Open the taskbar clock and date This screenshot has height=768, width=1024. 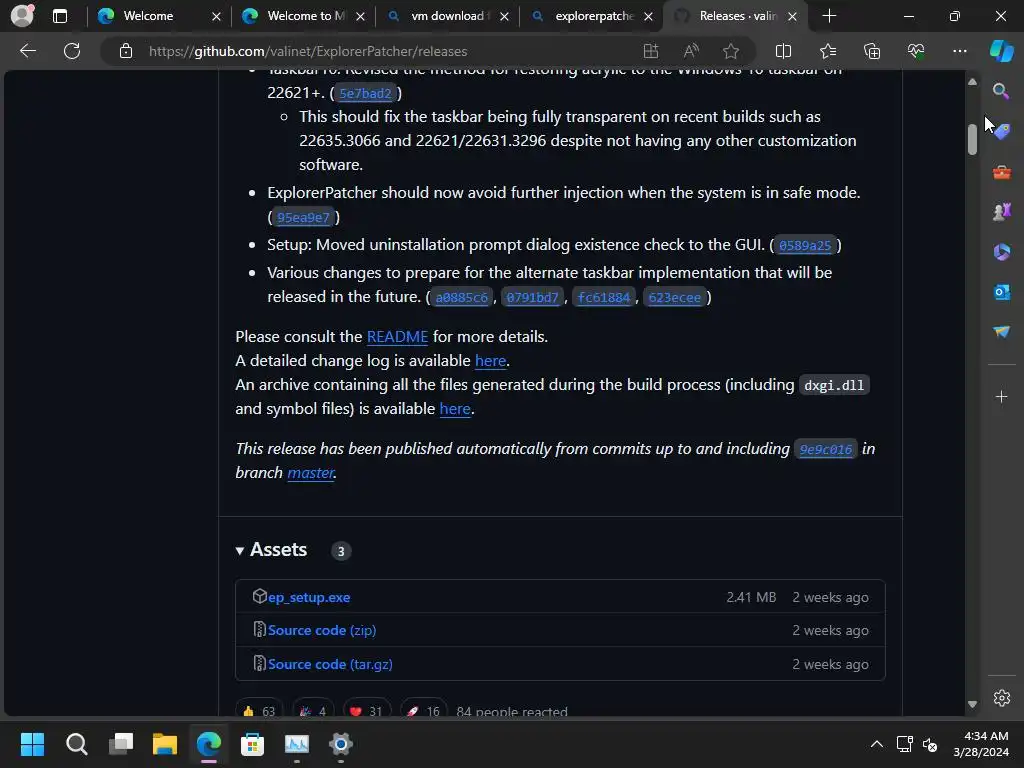[981, 744]
